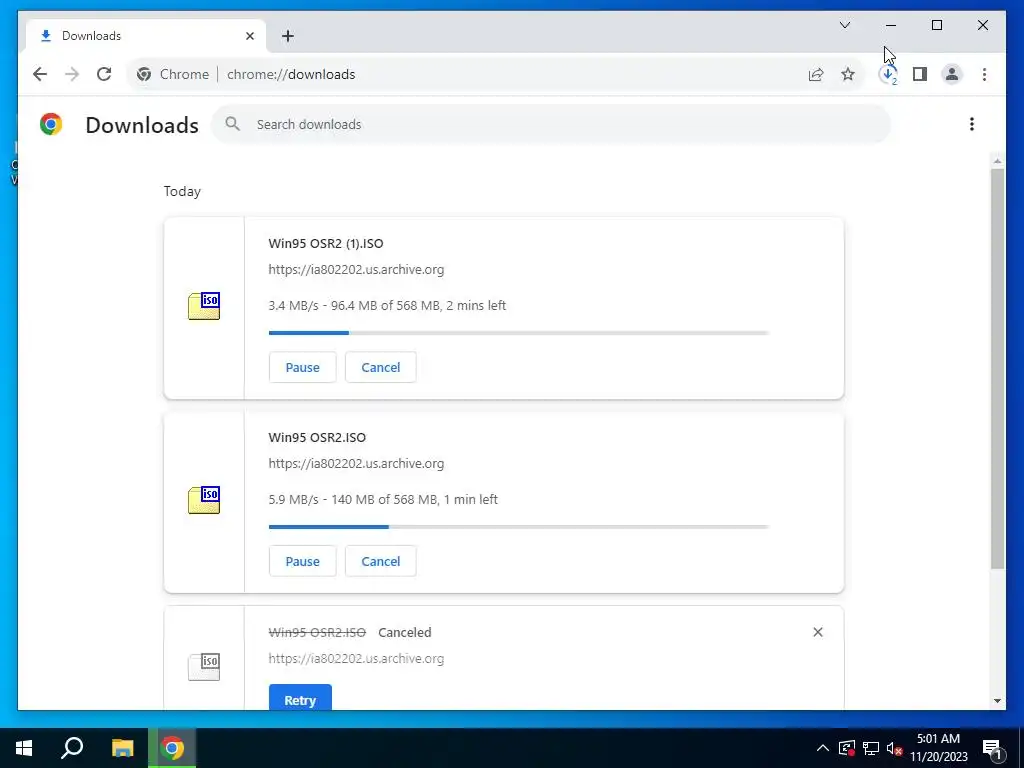Viewport: 1024px width, 768px height.
Task: Click the page vertical scrollbar thumb
Action: [997, 369]
